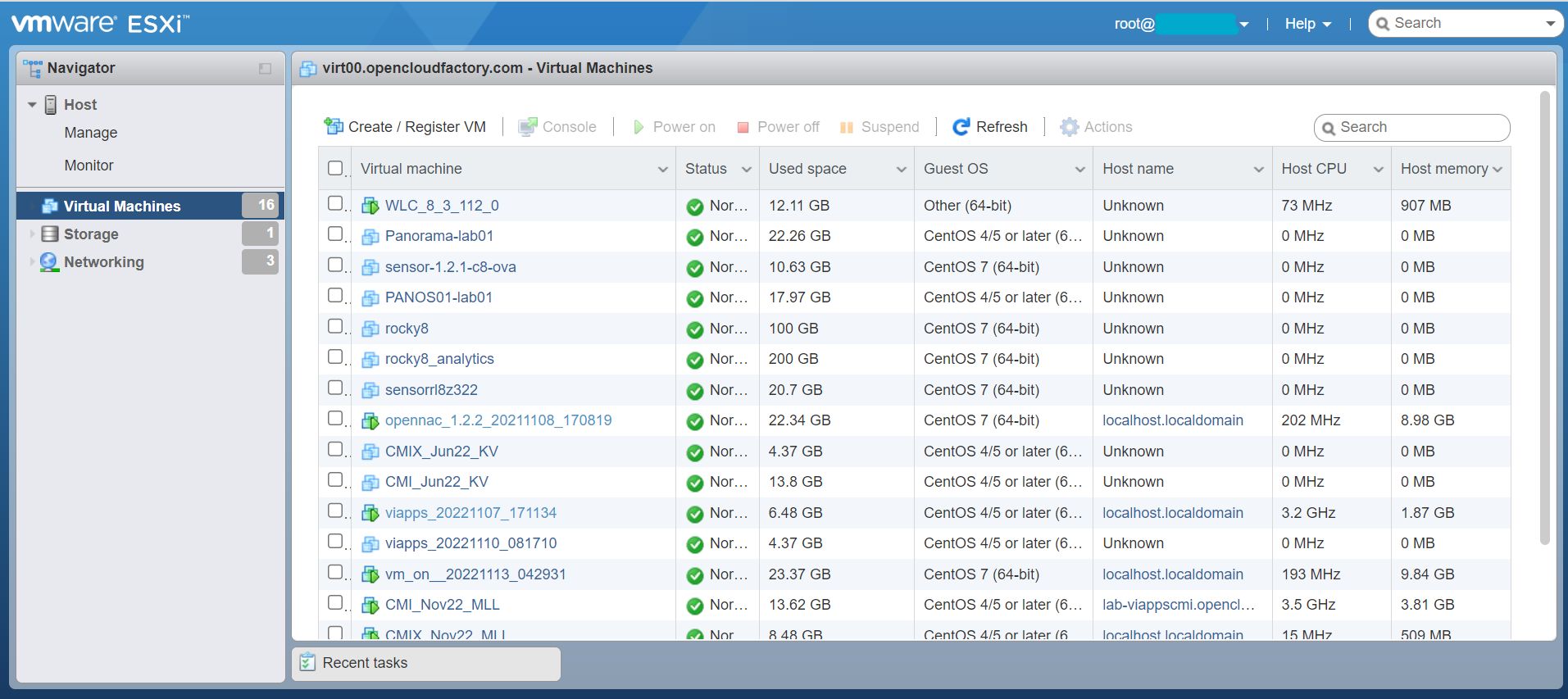Click the VM icon beside Panorama-lab01
The height and width of the screenshot is (699, 1568).
[370, 237]
